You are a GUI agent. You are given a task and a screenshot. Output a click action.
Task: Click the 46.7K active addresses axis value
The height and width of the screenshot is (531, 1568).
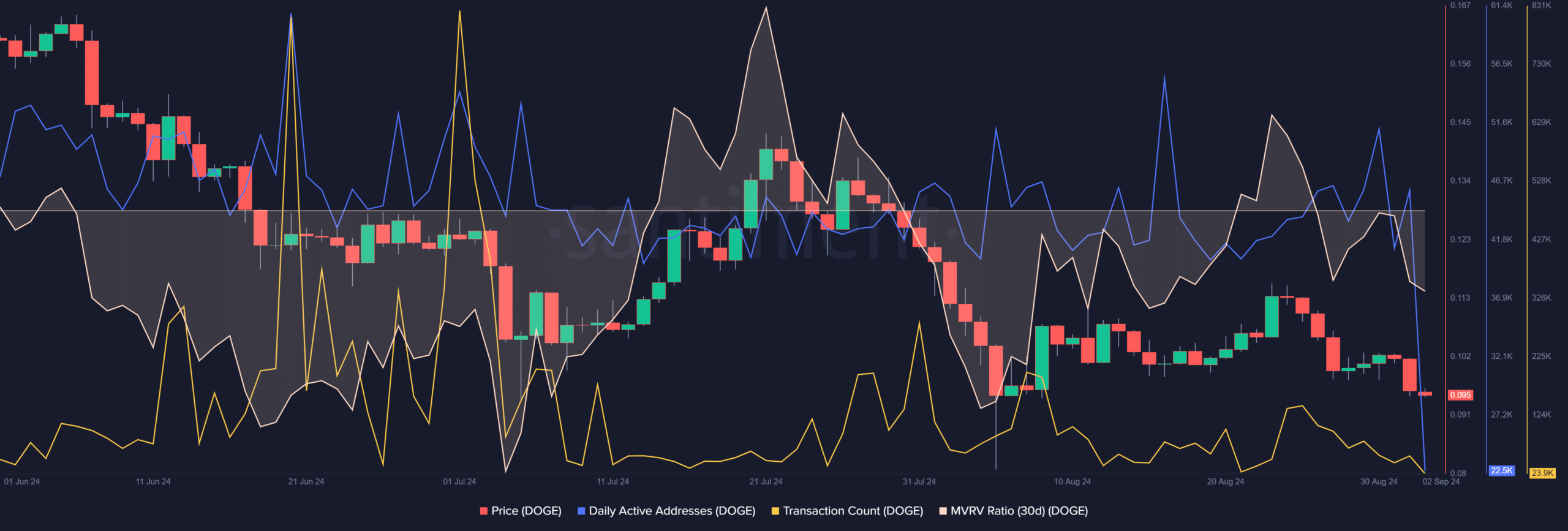coord(1502,181)
